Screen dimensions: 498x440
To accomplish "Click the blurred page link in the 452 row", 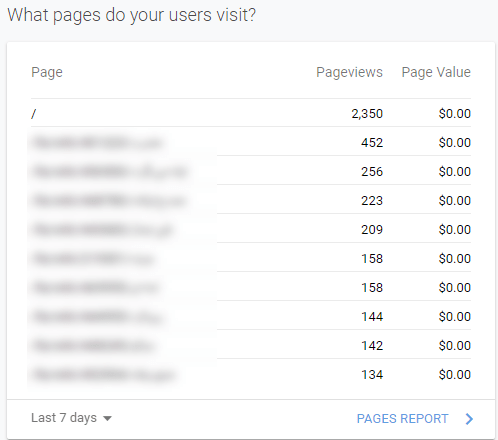I will pos(97,143).
